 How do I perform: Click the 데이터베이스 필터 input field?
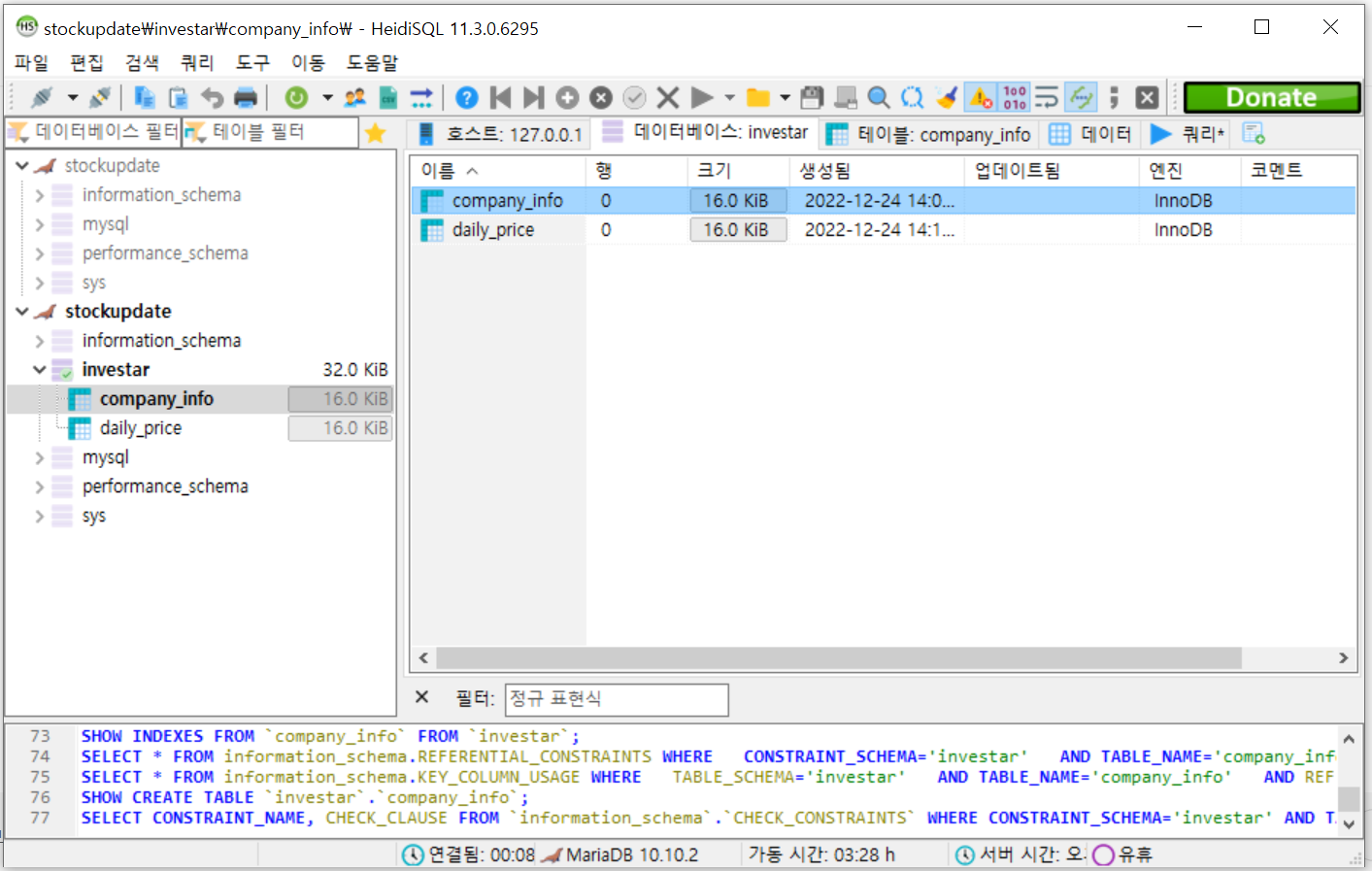pos(93,132)
